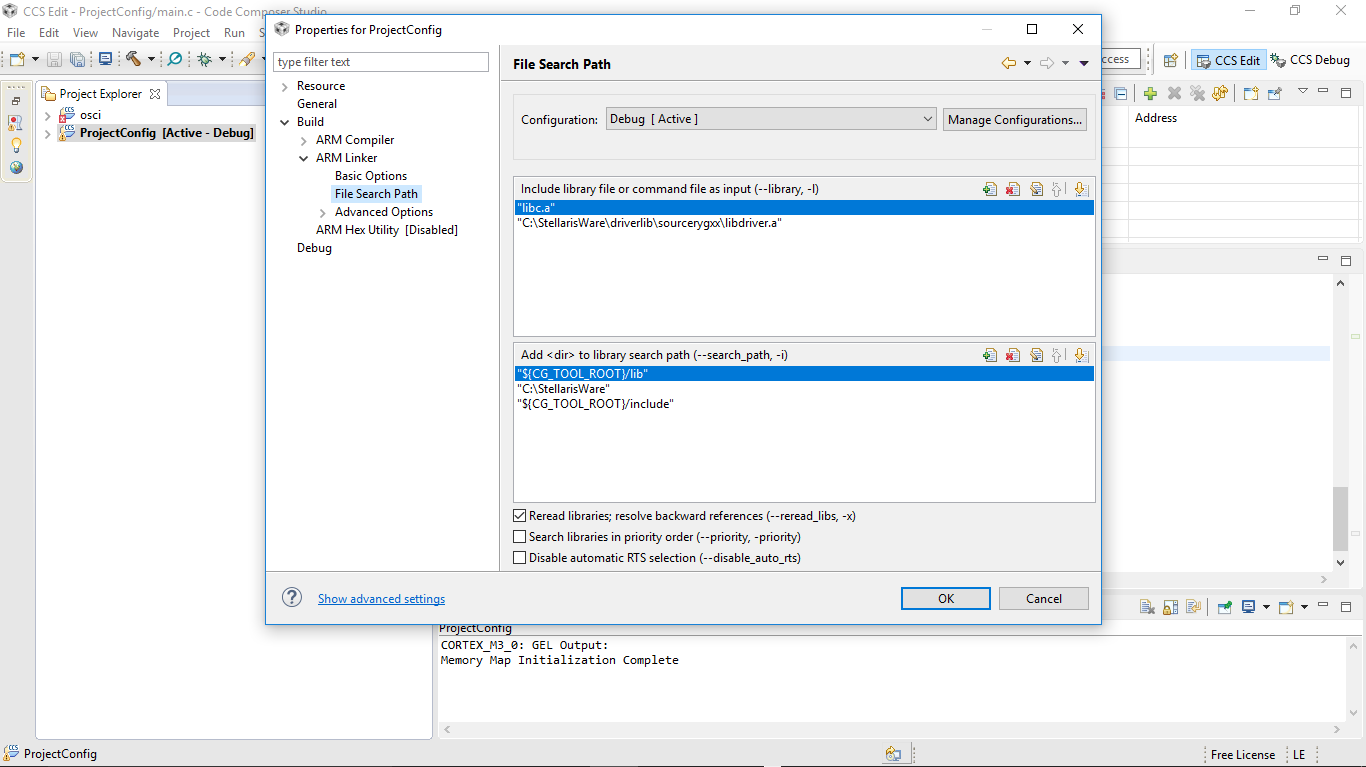This screenshot has width=1366, height=767.
Task: Collapse the Build tree node
Action: coord(285,123)
